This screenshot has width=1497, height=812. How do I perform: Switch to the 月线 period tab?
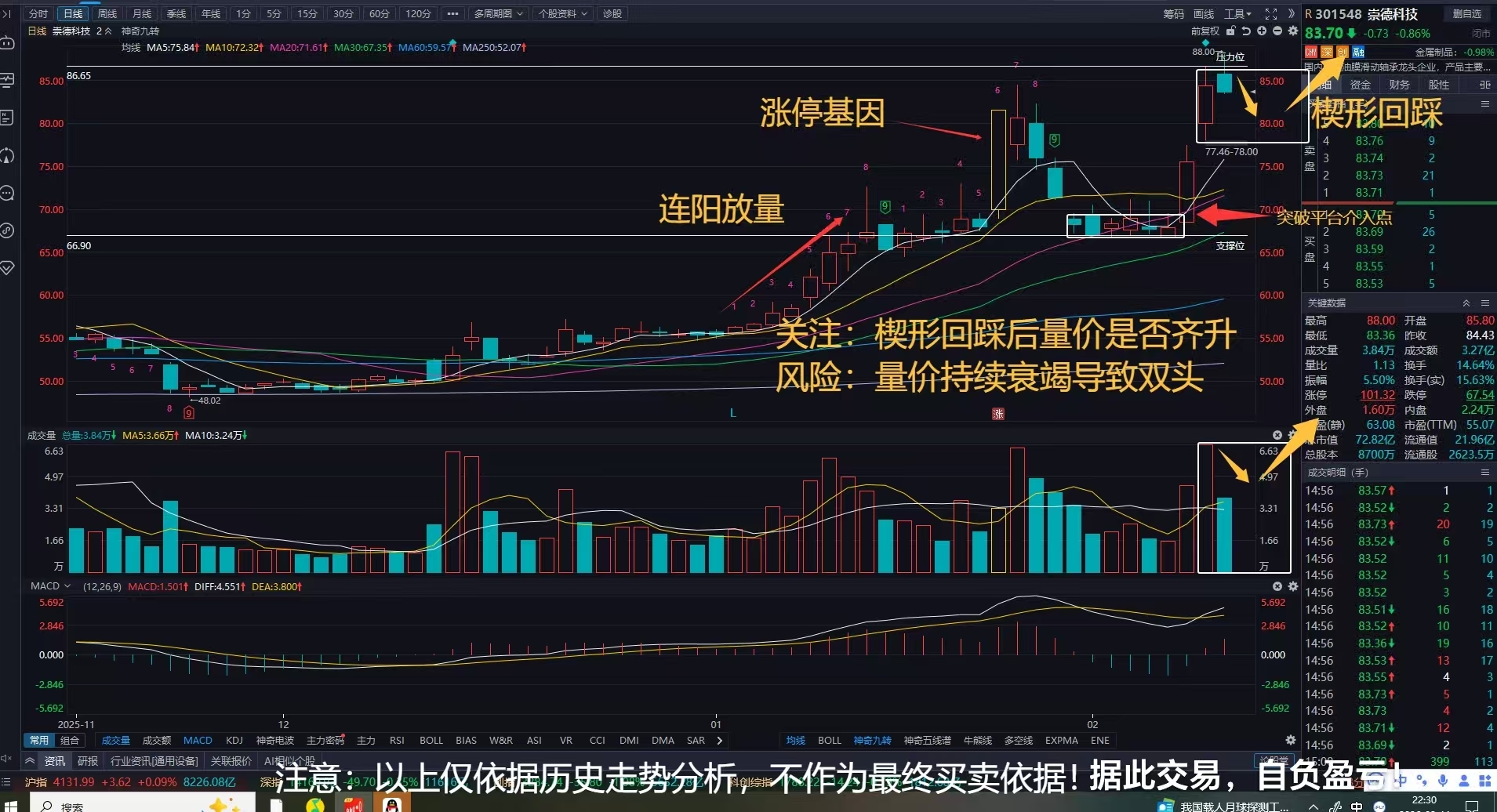(142, 14)
